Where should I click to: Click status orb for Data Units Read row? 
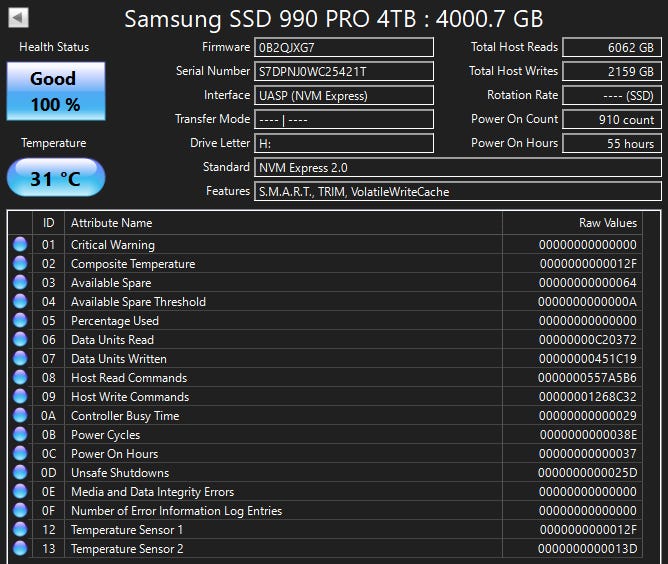(20, 339)
